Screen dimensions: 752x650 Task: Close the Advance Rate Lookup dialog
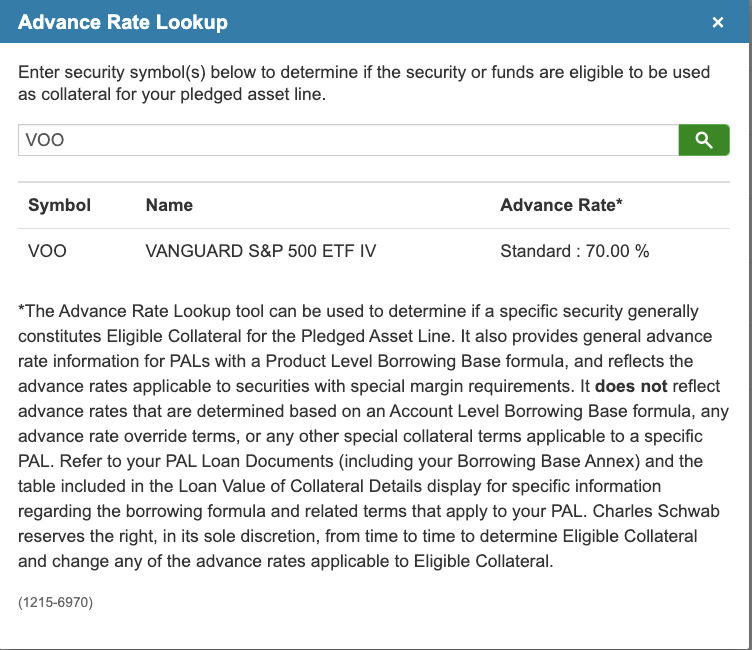click(x=717, y=22)
